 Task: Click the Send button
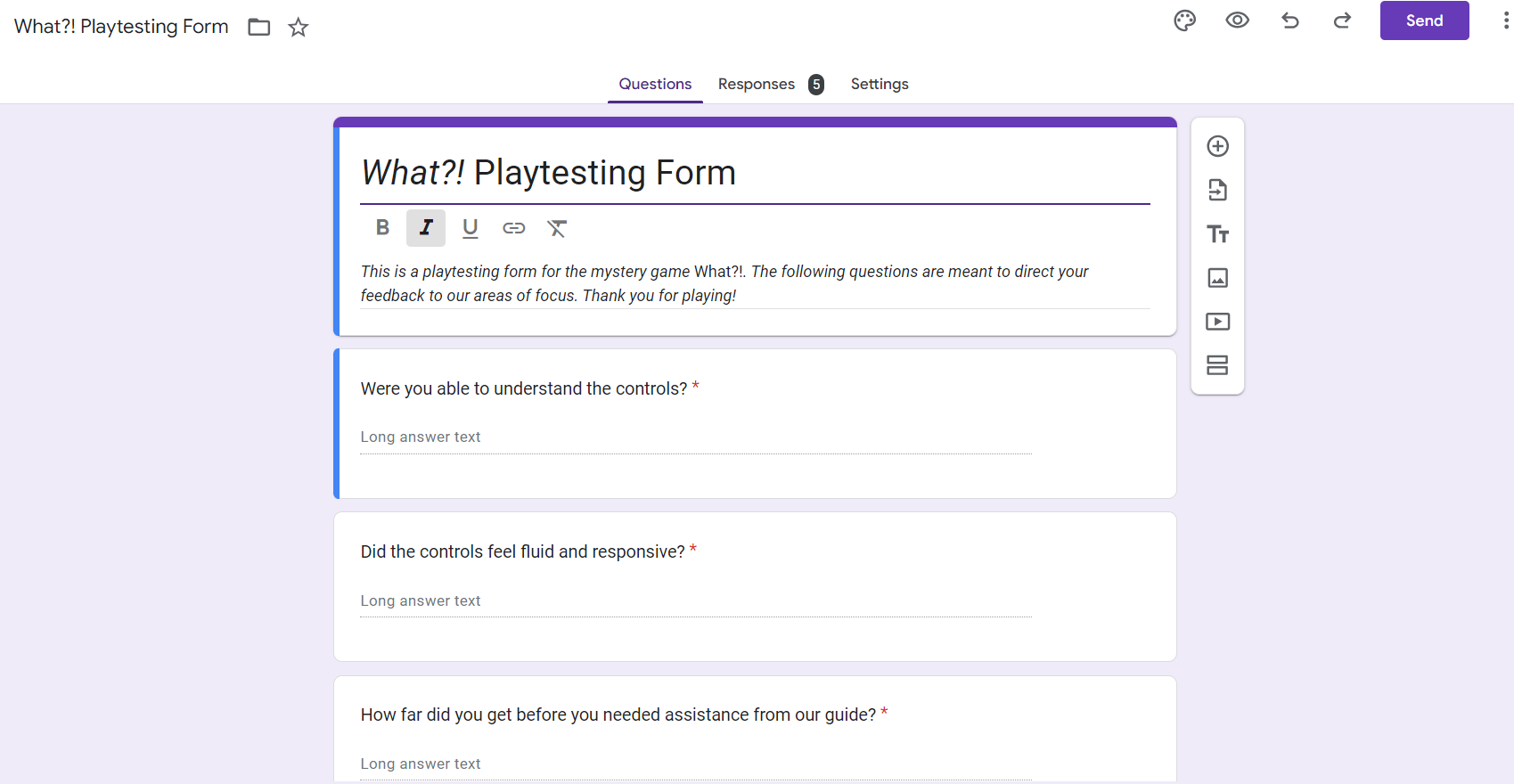point(1424,20)
